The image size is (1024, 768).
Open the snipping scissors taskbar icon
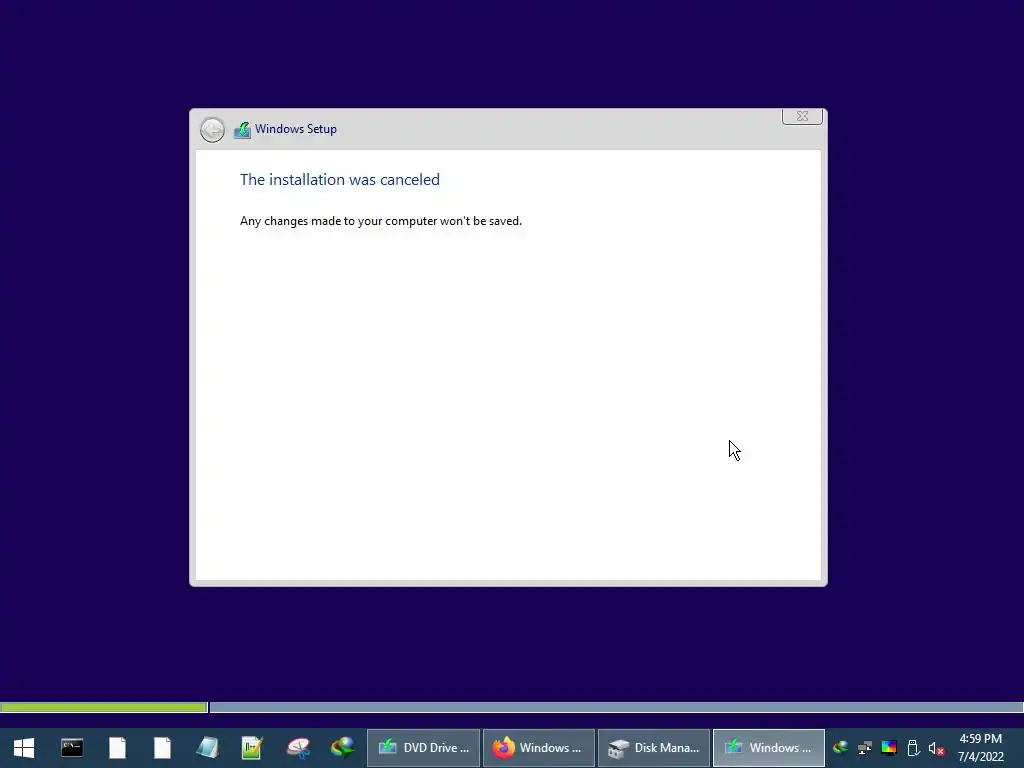tap(298, 748)
